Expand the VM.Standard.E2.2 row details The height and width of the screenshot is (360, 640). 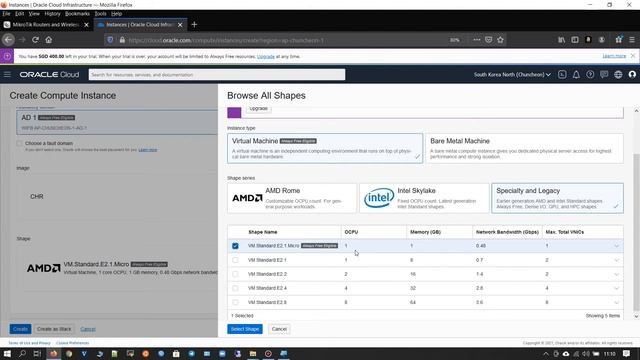point(616,274)
